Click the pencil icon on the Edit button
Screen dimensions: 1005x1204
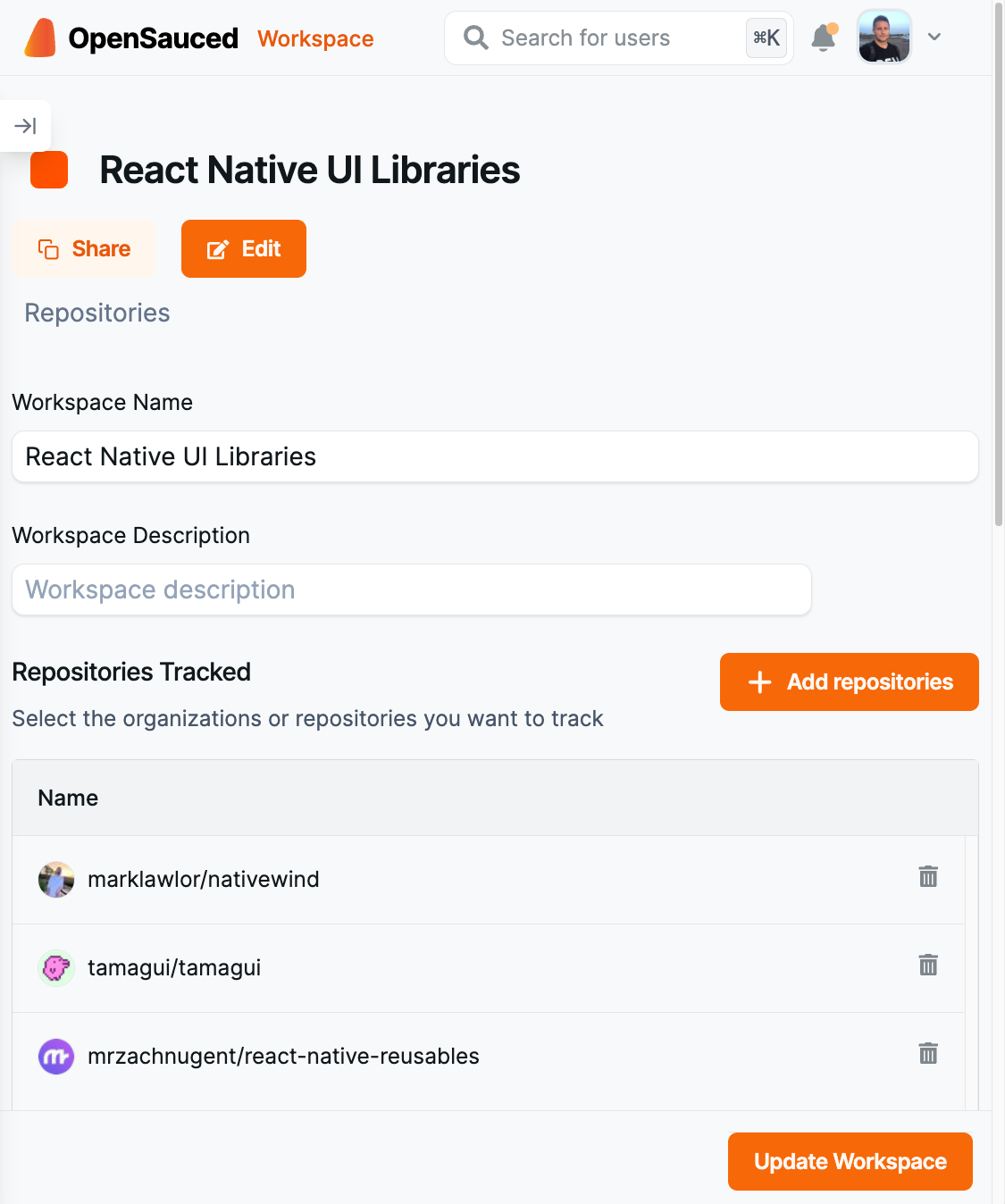click(x=216, y=248)
